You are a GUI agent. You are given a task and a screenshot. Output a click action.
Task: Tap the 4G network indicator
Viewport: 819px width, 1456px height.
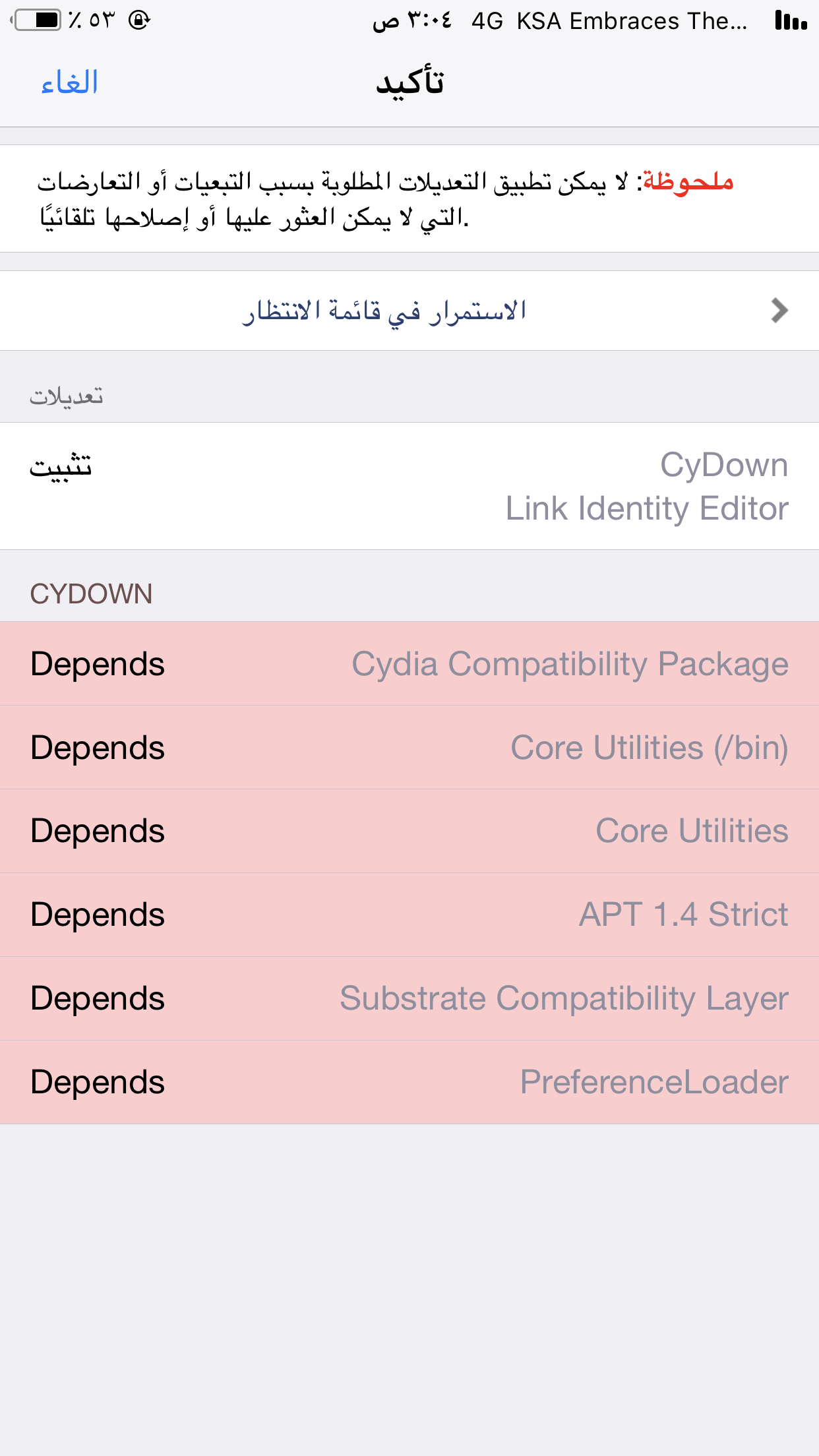[x=487, y=22]
